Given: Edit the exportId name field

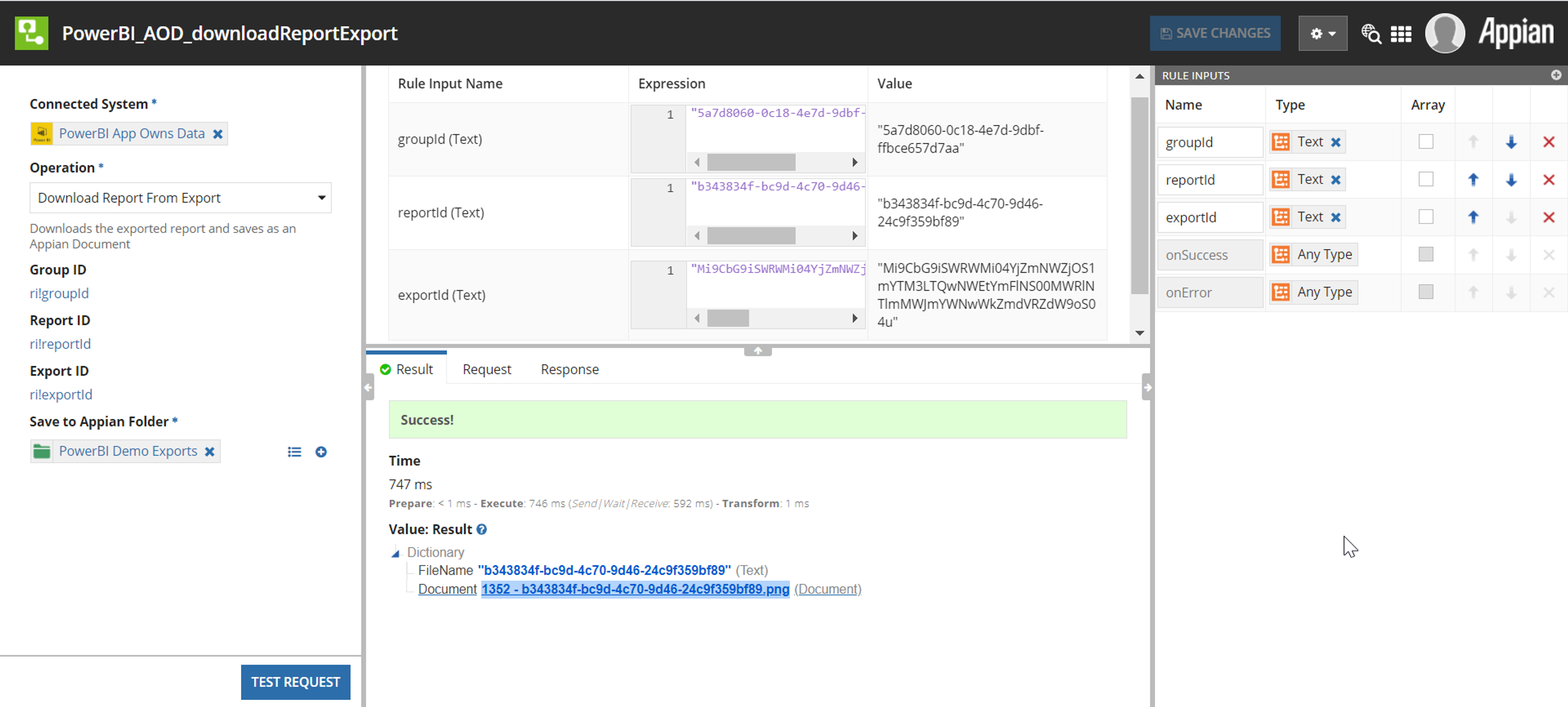Looking at the screenshot, I should [x=1210, y=217].
